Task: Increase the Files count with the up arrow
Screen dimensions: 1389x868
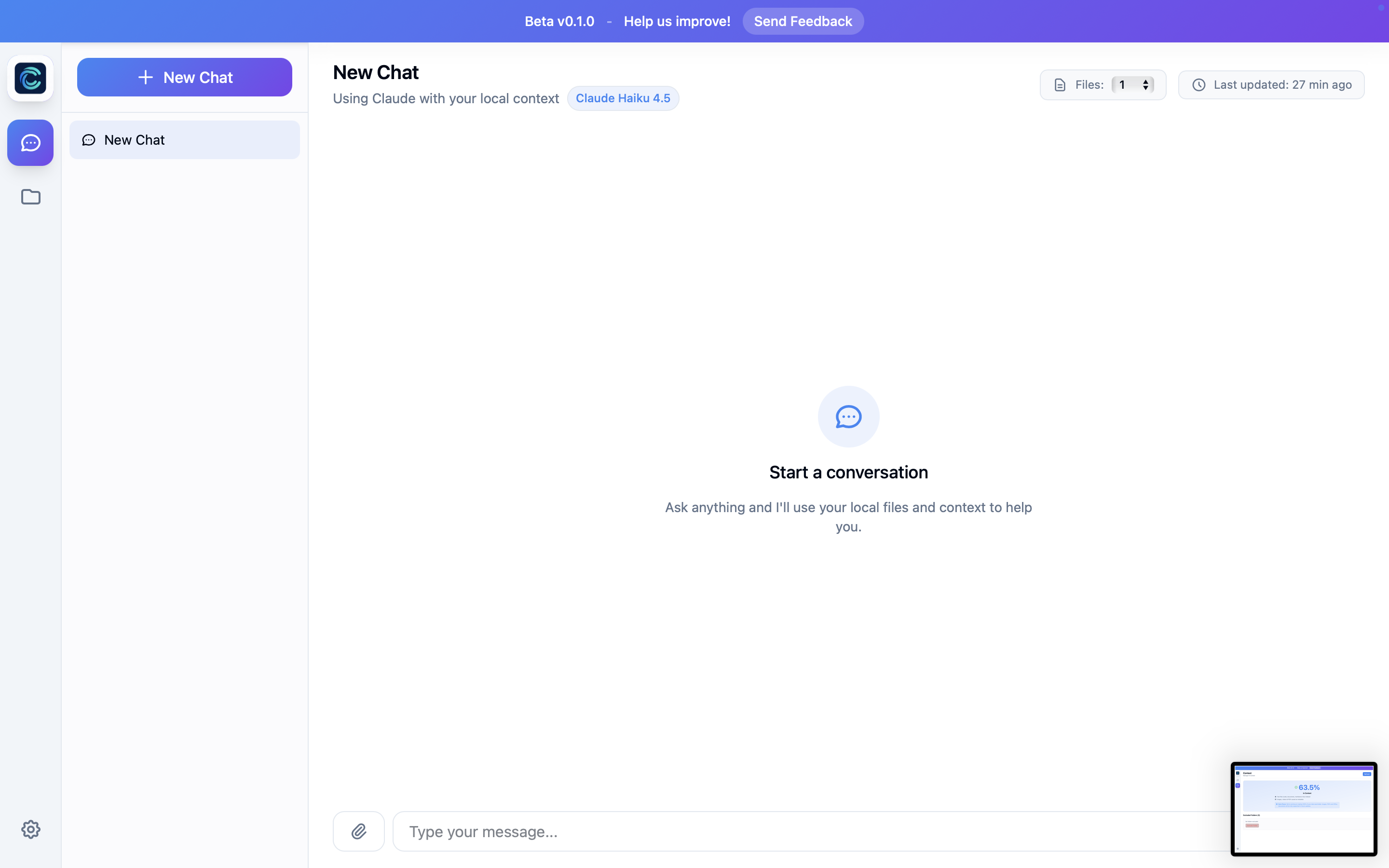Action: 1145,81
